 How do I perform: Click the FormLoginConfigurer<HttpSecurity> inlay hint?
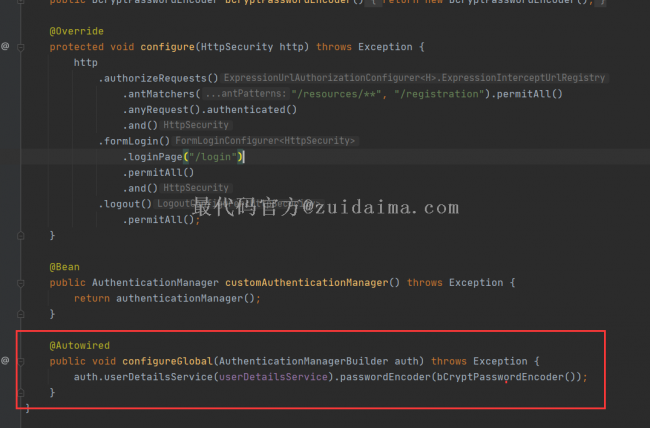[x=265, y=141]
